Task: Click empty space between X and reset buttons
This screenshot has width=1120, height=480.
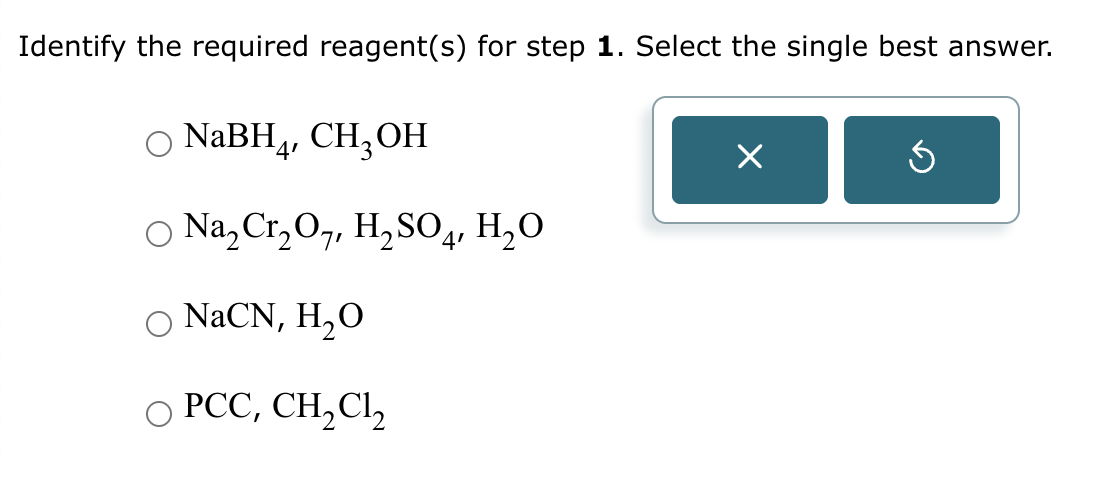Action: point(836,159)
